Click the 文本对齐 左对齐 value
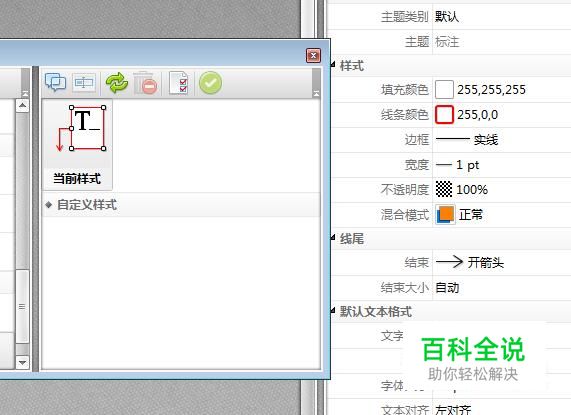 click(x=453, y=410)
